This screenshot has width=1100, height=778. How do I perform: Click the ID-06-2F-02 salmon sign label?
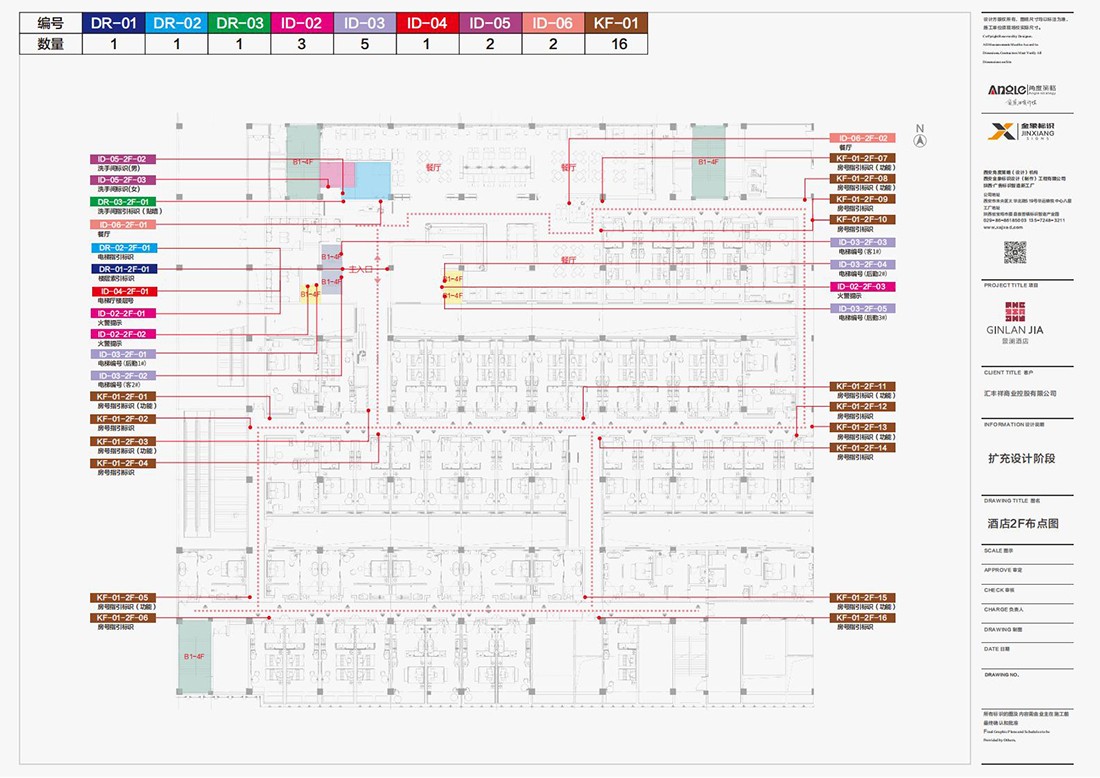click(863, 138)
